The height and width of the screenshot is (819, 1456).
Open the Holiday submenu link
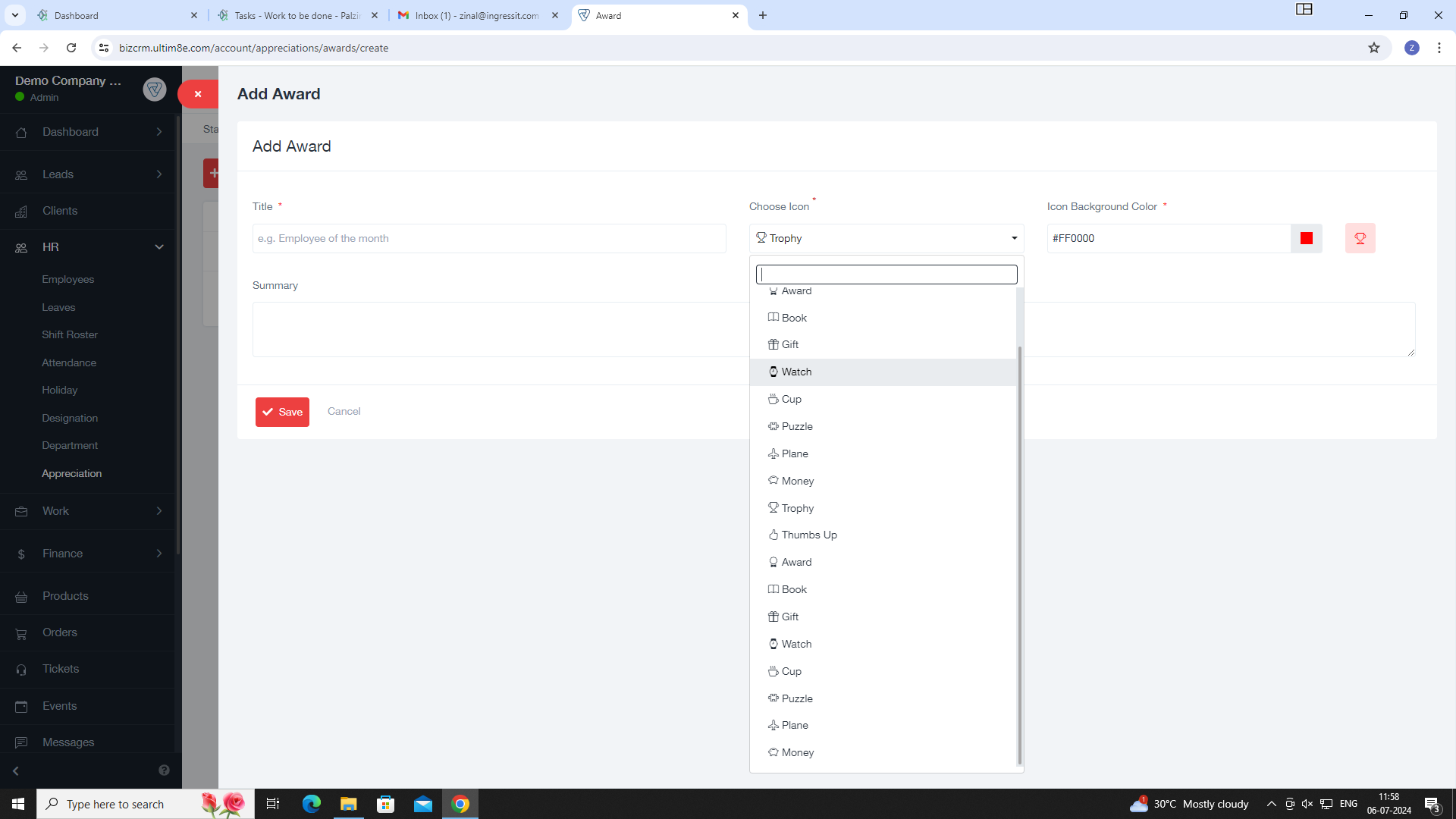pyautogui.click(x=60, y=390)
